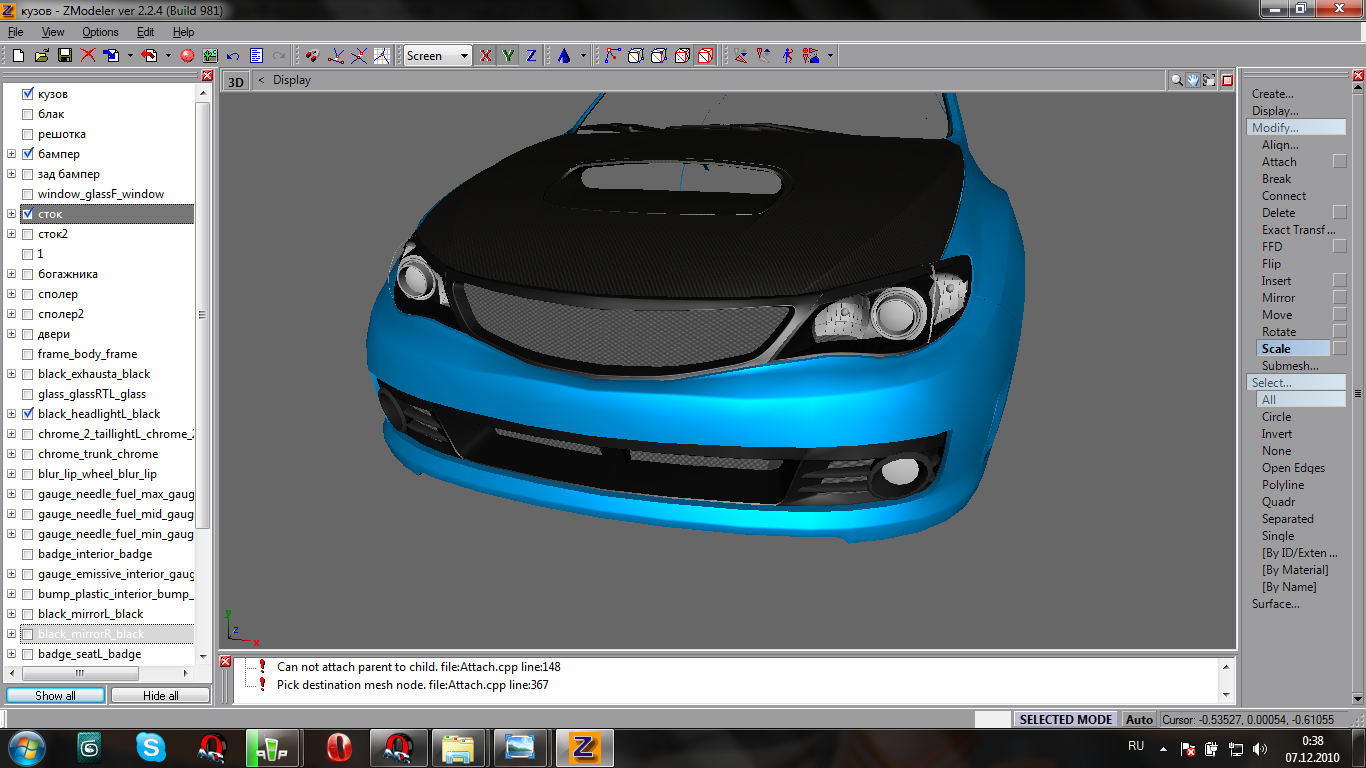The width and height of the screenshot is (1366, 768).
Task: Open Skype from the taskbar
Action: (x=151, y=747)
